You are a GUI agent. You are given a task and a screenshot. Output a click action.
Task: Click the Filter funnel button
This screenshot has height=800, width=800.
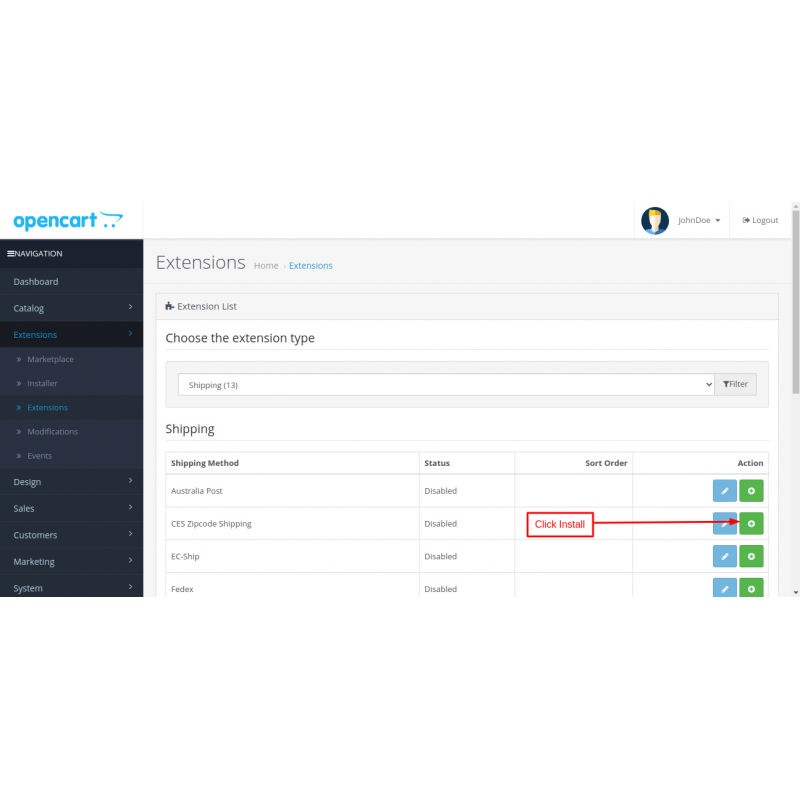[735, 383]
